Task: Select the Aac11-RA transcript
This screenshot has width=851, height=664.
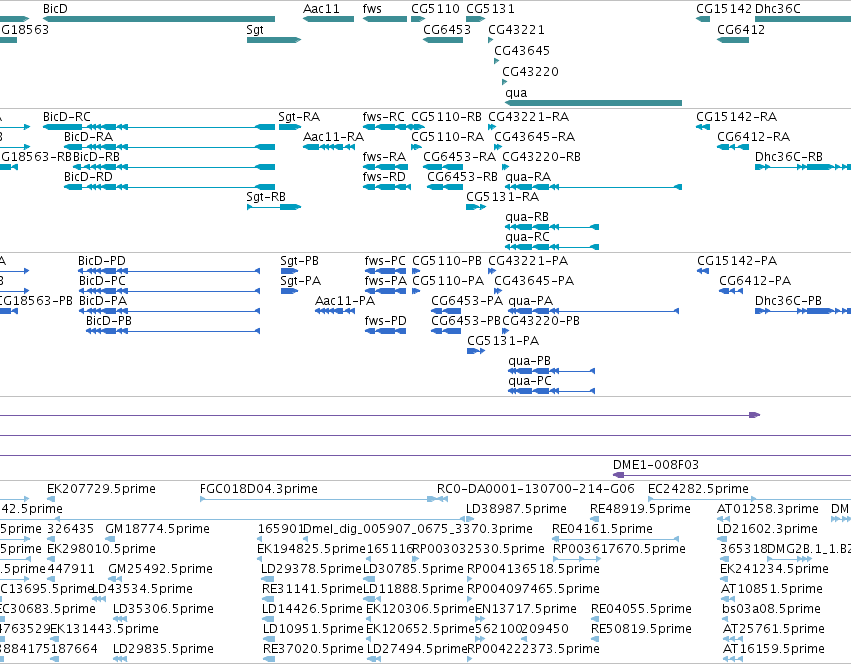Action: (x=328, y=147)
